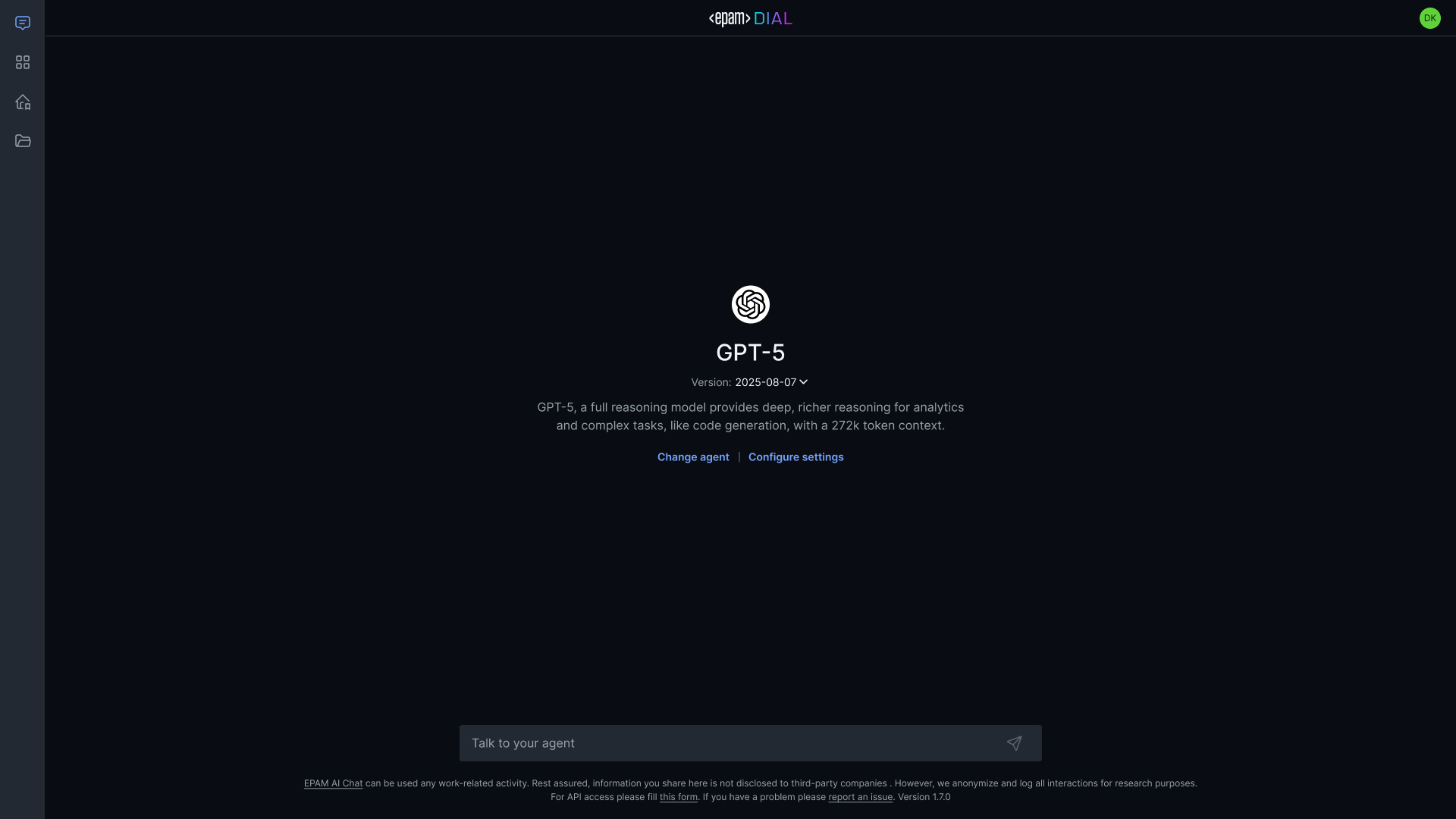Image resolution: width=1456 pixels, height=819 pixels.
Task: Click the send message paper plane icon
Action: (x=1014, y=743)
